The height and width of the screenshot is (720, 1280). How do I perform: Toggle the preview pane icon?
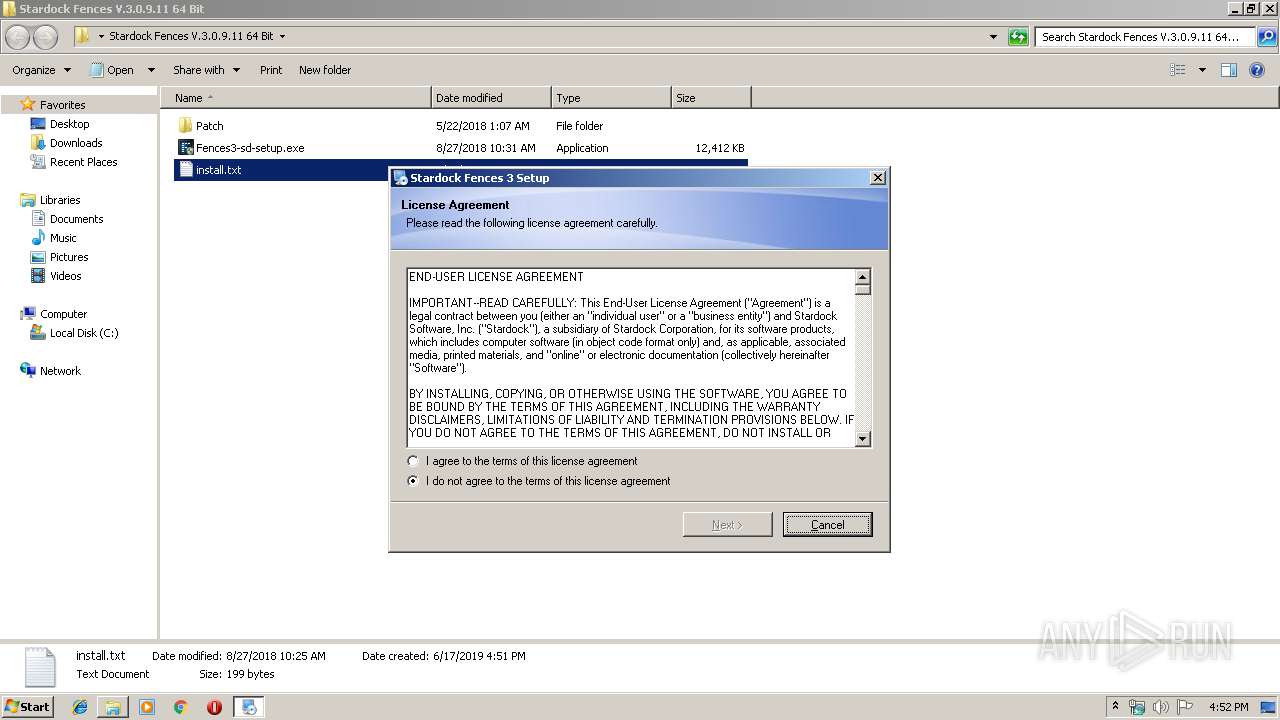tap(1229, 70)
